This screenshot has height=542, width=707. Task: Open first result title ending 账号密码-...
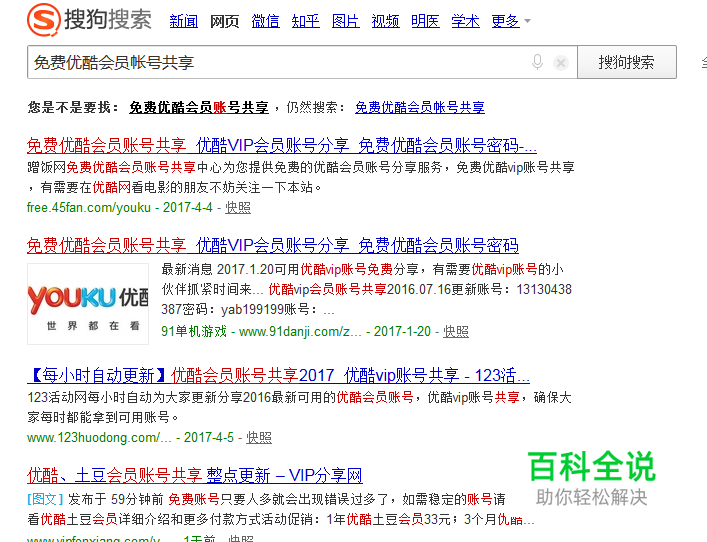pyautogui.click(x=281, y=145)
